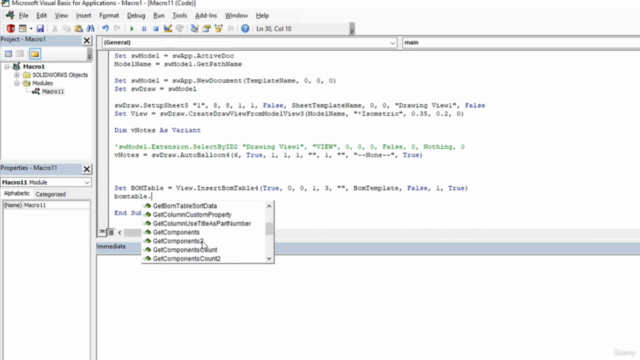Click View Object icon in Project panel
The width and height of the screenshot is (640, 360).
pyautogui.click(x=20, y=54)
